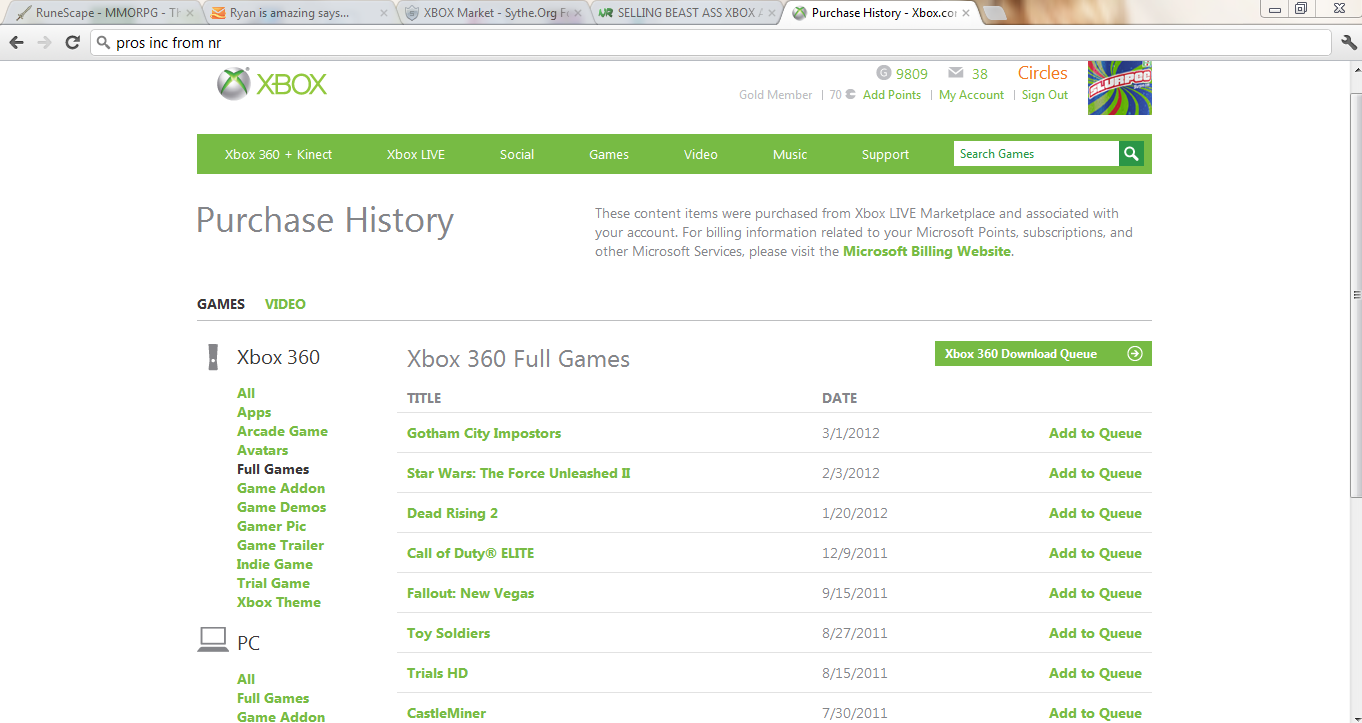Filter by Avatars
This screenshot has height=723, width=1362.
click(262, 450)
